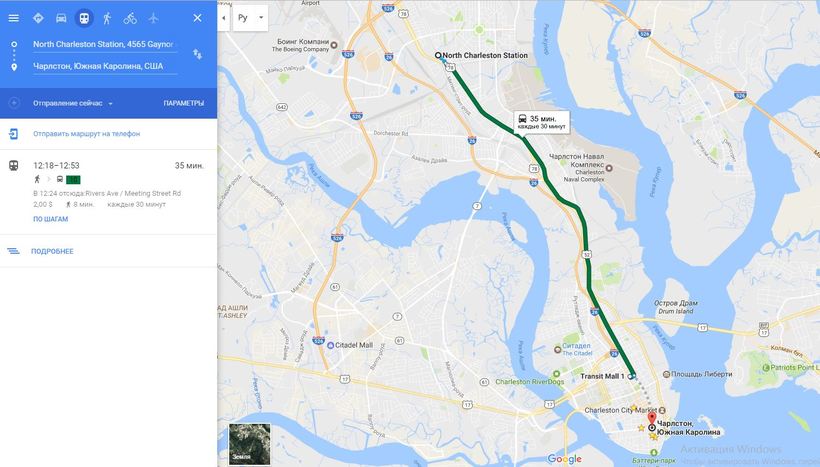Send route to phone link
The image size is (820, 467).
86,133
